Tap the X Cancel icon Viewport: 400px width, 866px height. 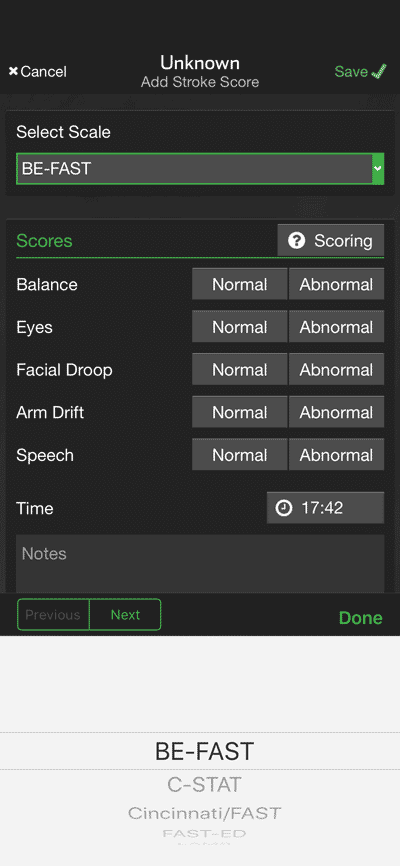(13, 72)
